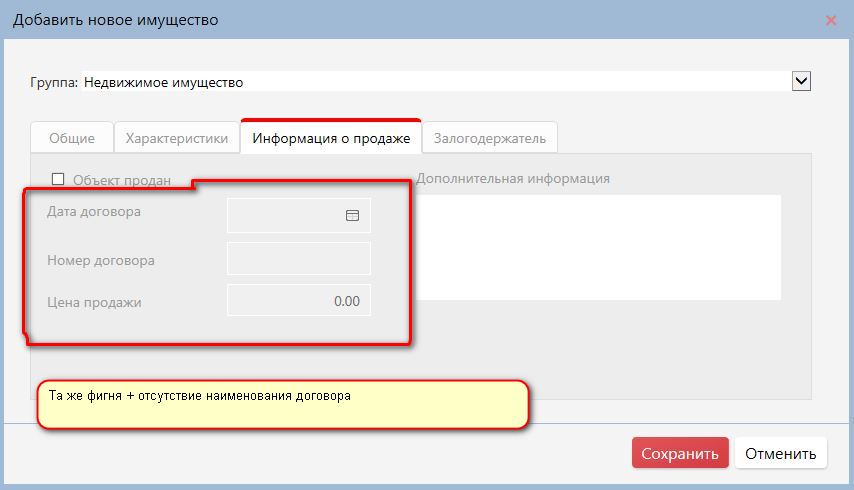Open the Характеристики tab
Screen dimensions: 854x490
177,138
